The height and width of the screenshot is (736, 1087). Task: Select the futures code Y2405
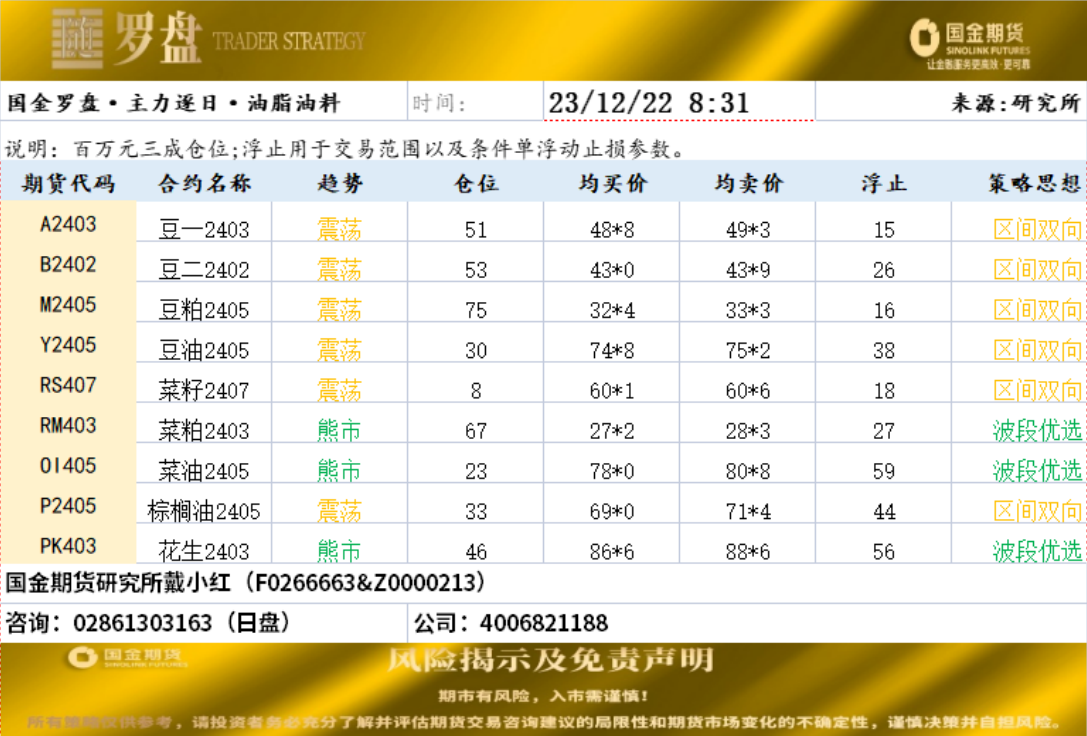click(x=68, y=344)
